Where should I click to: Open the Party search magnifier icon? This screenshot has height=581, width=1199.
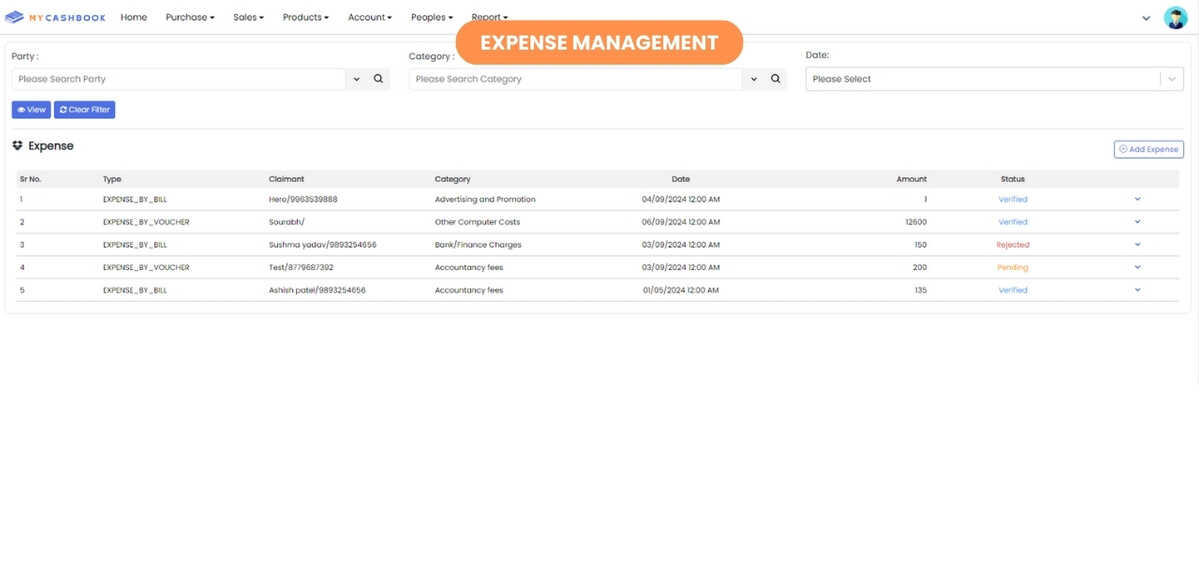(376, 78)
